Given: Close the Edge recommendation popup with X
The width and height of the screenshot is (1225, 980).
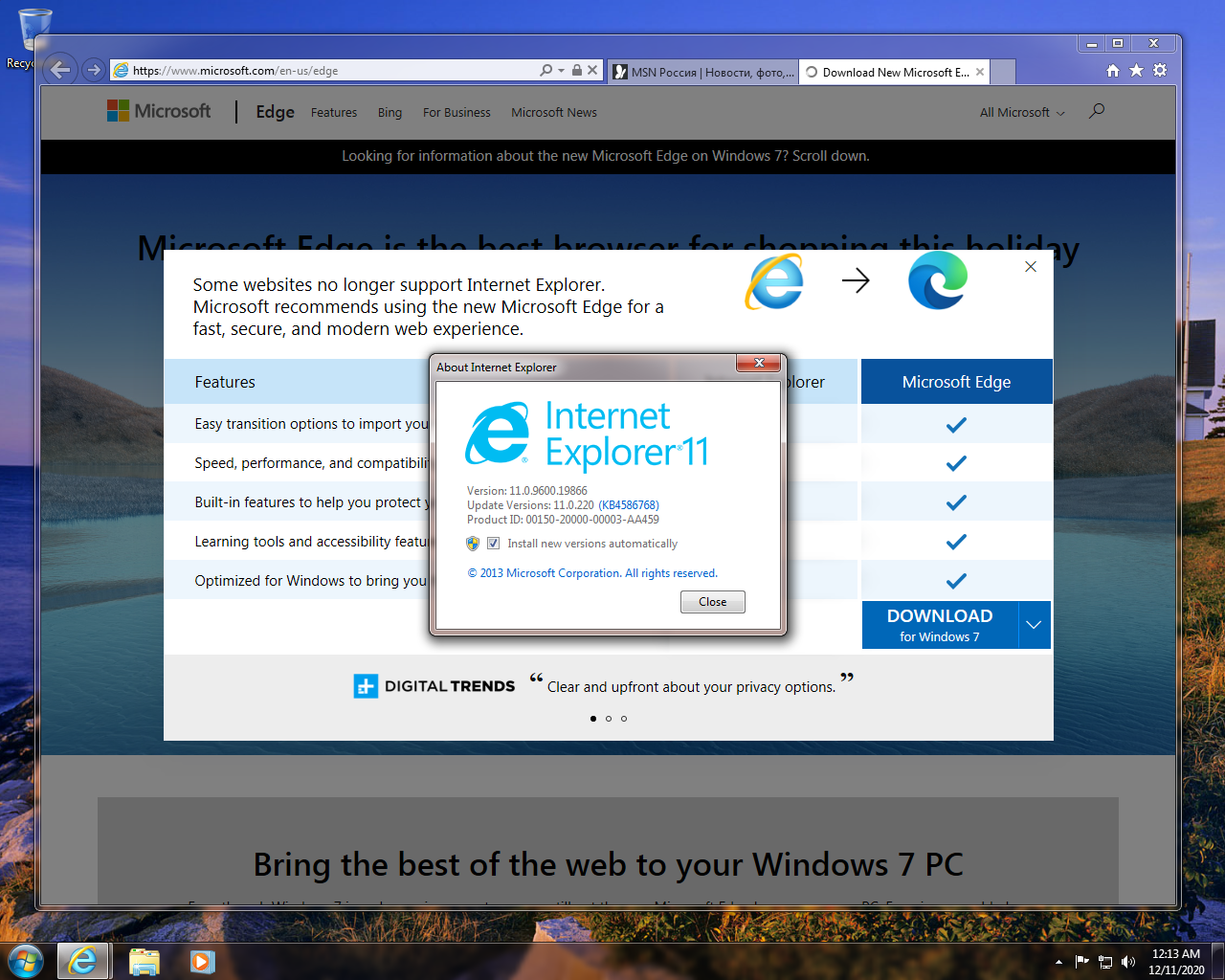Looking at the screenshot, I should pyautogui.click(x=1031, y=267).
